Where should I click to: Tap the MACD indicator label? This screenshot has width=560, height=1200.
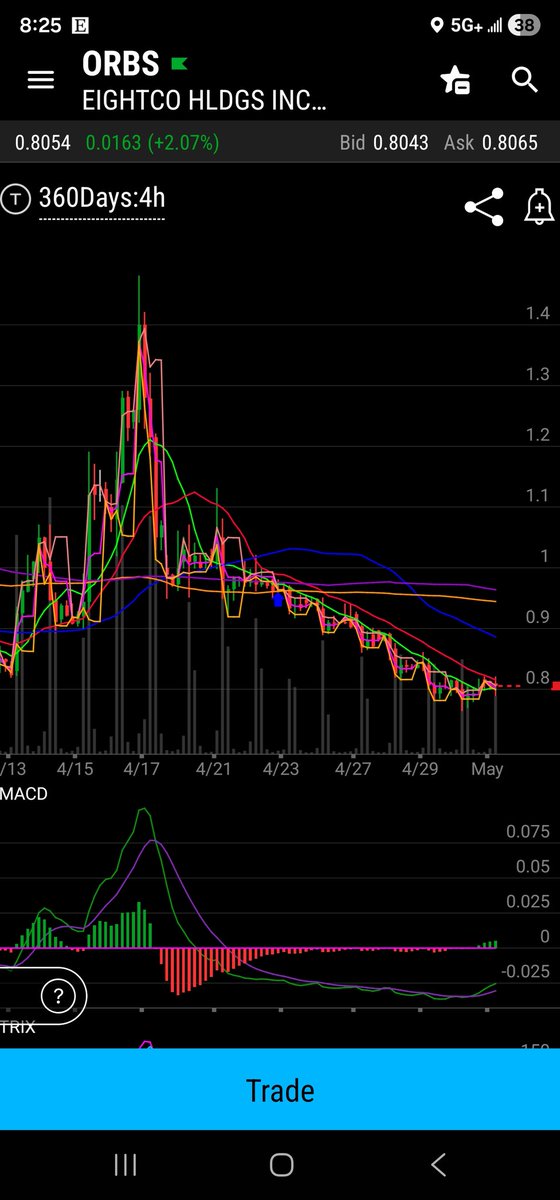coord(24,793)
